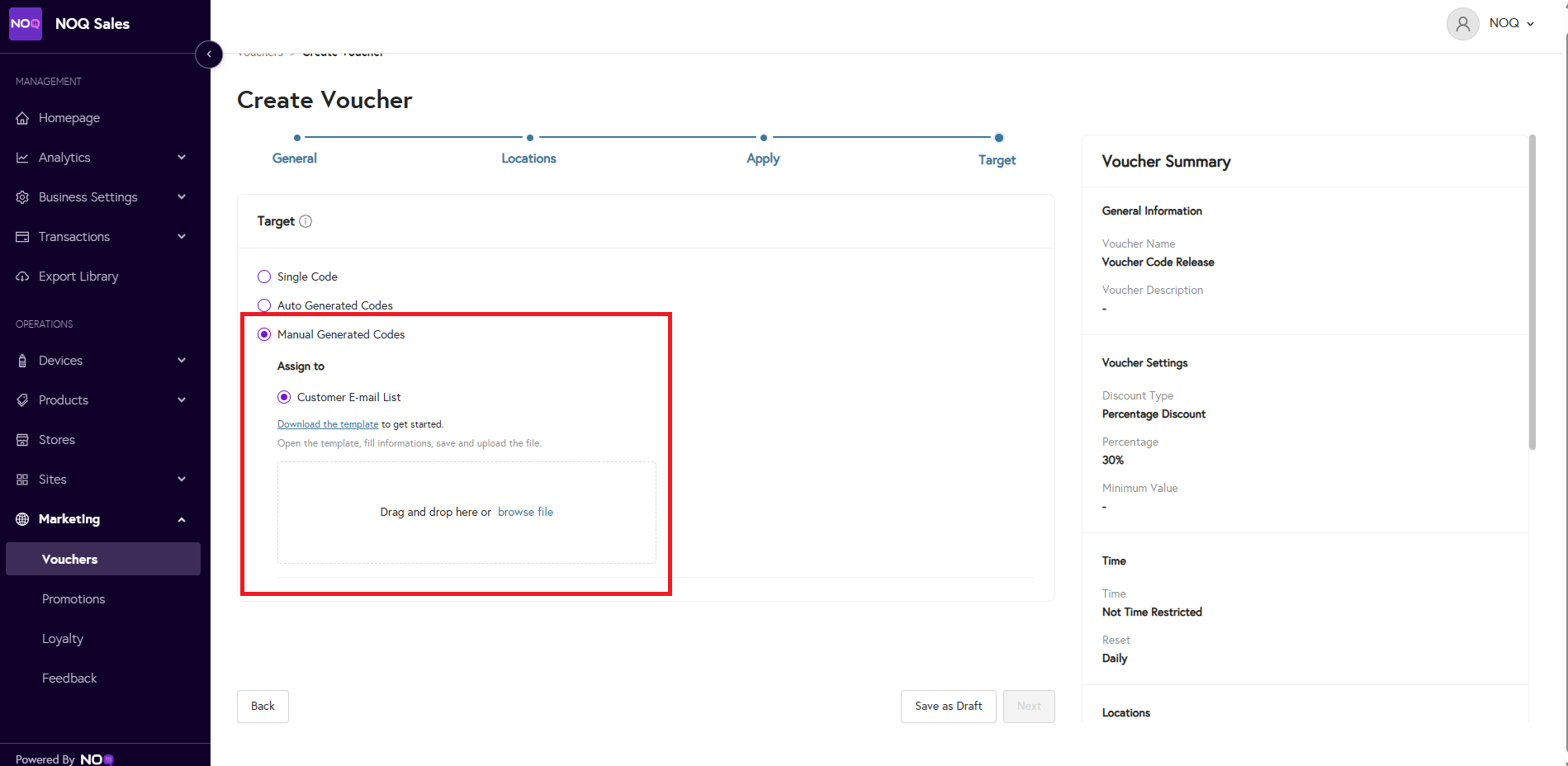The height and width of the screenshot is (766, 1568).
Task: Collapse the sidebar with arrow button
Action: [x=209, y=54]
